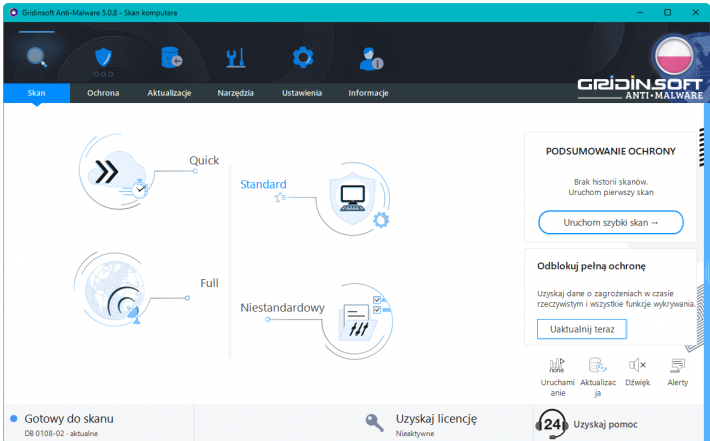The height and width of the screenshot is (441, 710).
Task: Click DB 0108-02 aktualne database status
Action: [x=61, y=433]
